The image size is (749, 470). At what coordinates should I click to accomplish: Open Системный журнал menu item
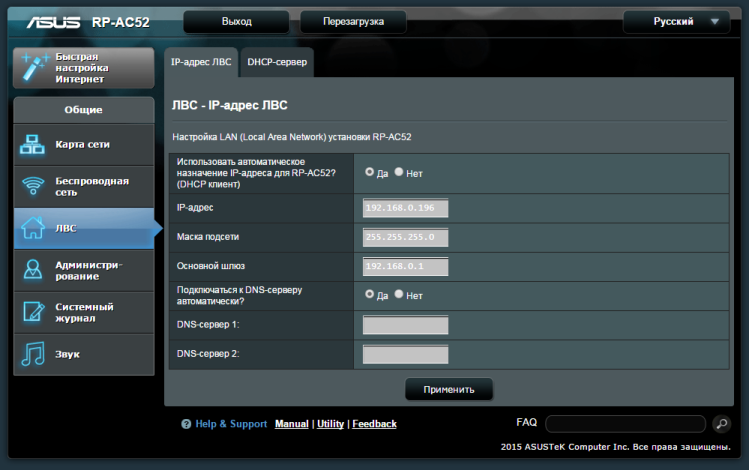point(84,313)
